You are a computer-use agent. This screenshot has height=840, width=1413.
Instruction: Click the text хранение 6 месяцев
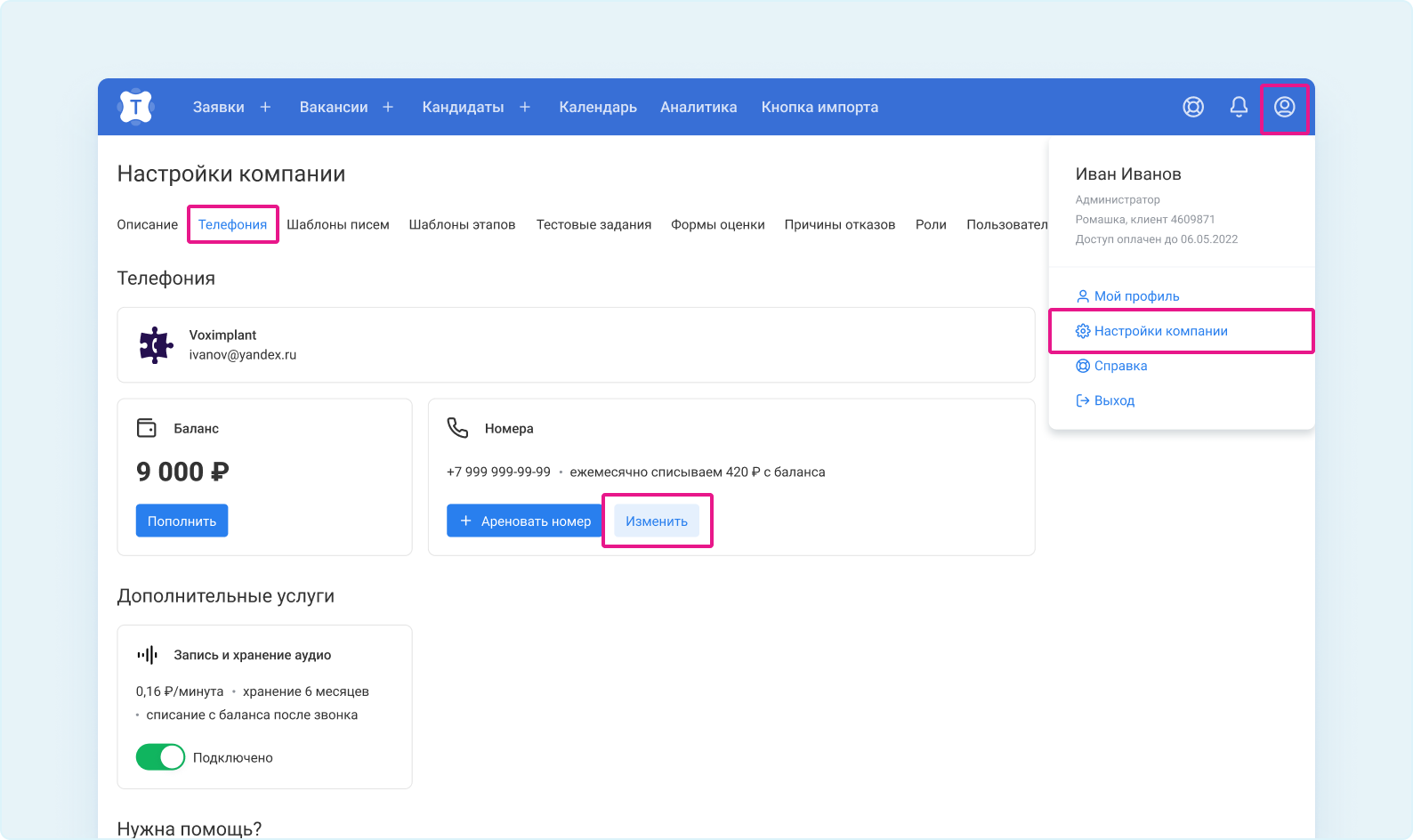pyautogui.click(x=306, y=691)
